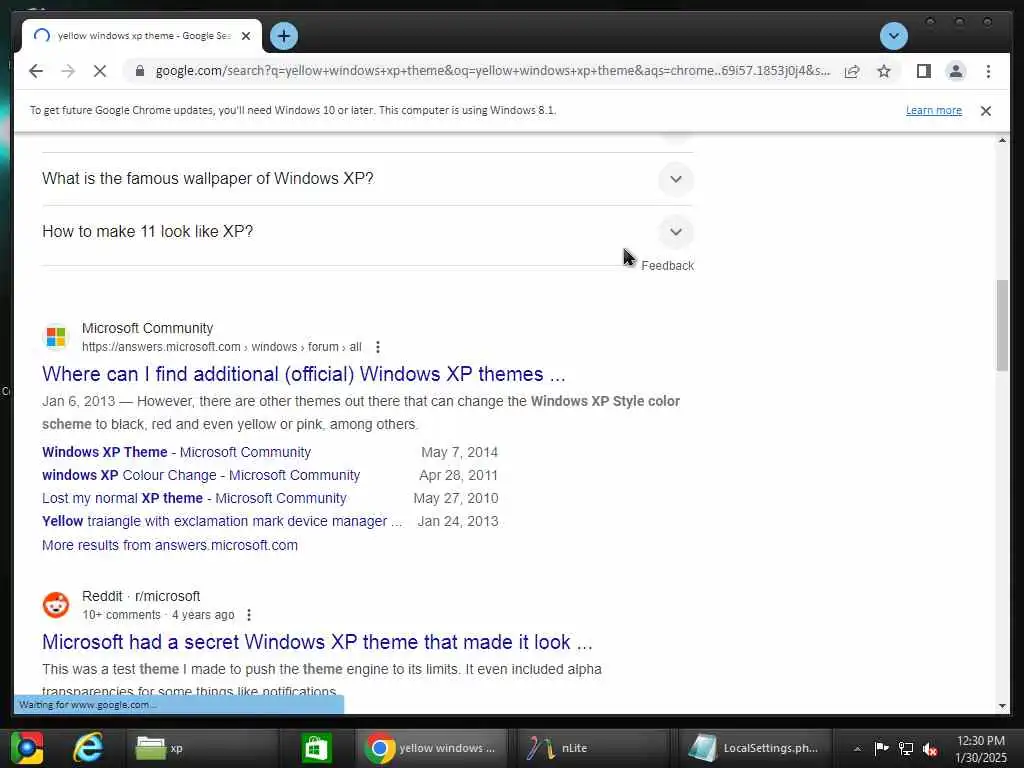Click the Feedback link
Viewport: 1024px width, 768px height.
pos(667,266)
